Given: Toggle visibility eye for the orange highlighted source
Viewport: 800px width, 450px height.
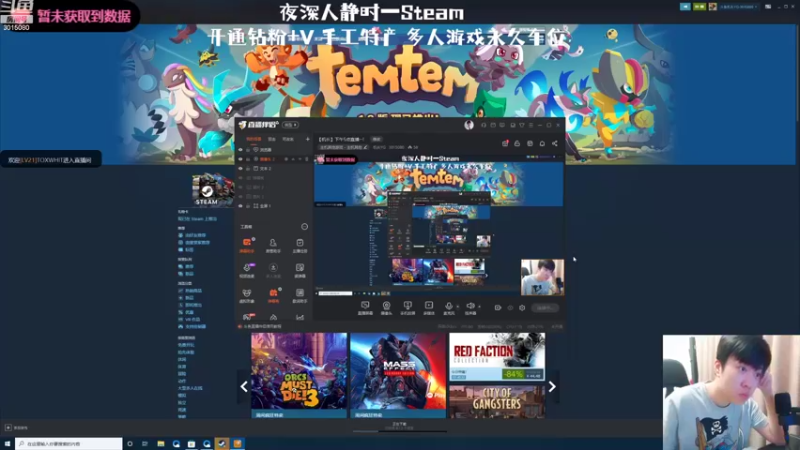Looking at the screenshot, I should point(241,159).
